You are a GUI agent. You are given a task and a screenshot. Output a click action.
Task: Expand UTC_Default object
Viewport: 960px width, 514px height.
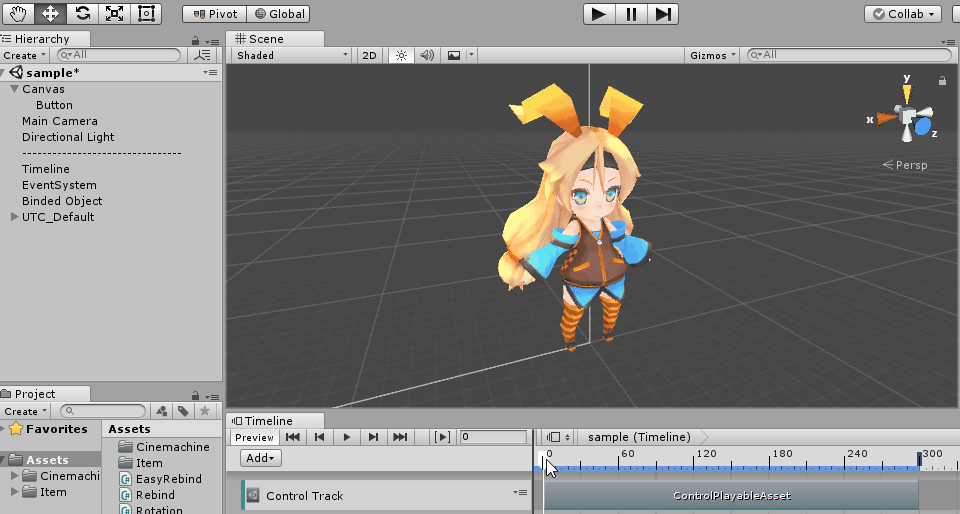point(14,216)
